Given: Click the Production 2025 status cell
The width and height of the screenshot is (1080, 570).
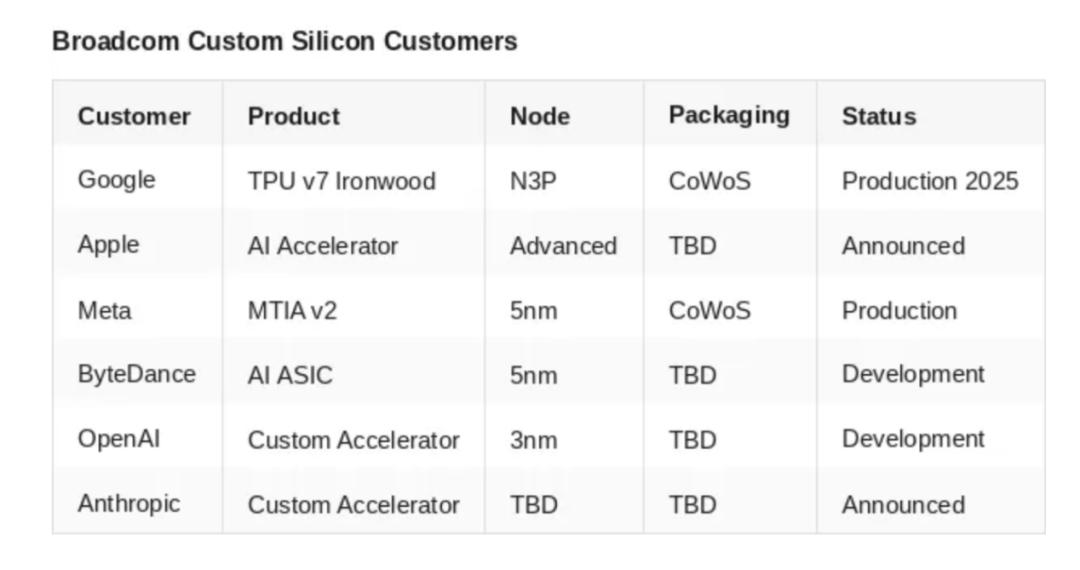Looking at the screenshot, I should pos(930,181).
